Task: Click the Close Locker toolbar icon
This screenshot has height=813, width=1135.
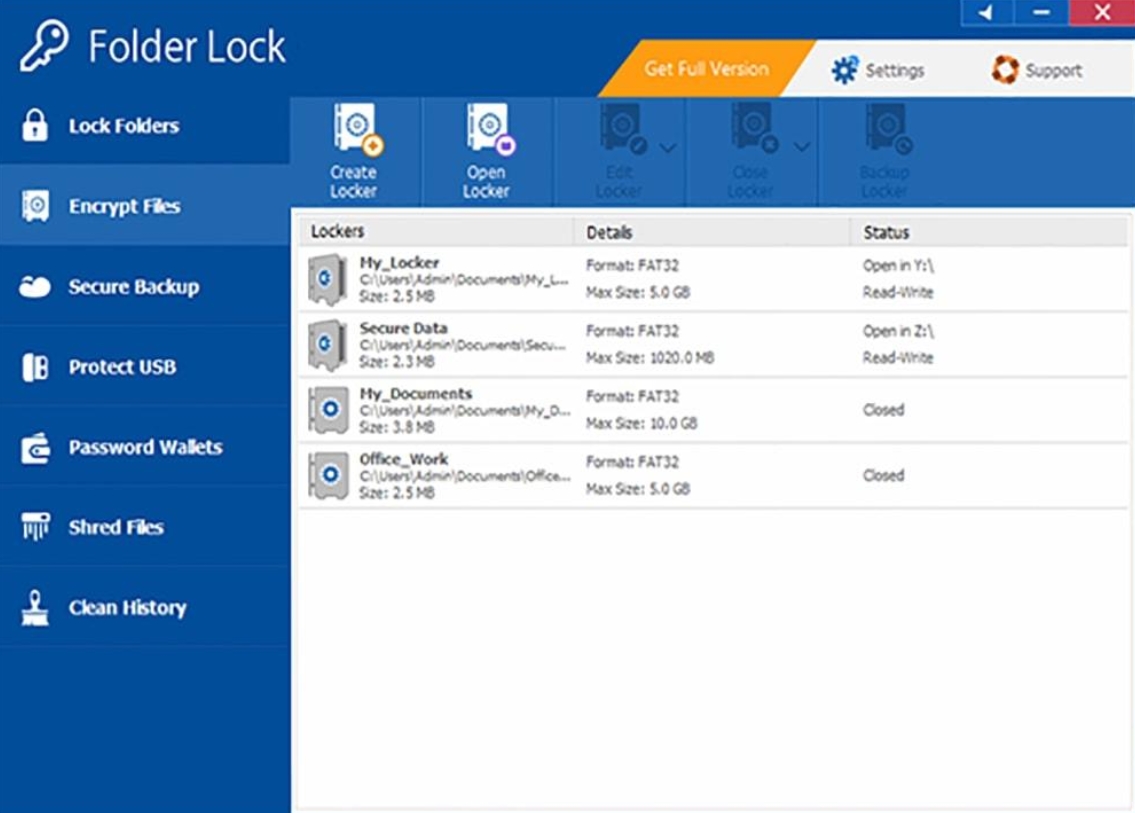Action: [755, 130]
